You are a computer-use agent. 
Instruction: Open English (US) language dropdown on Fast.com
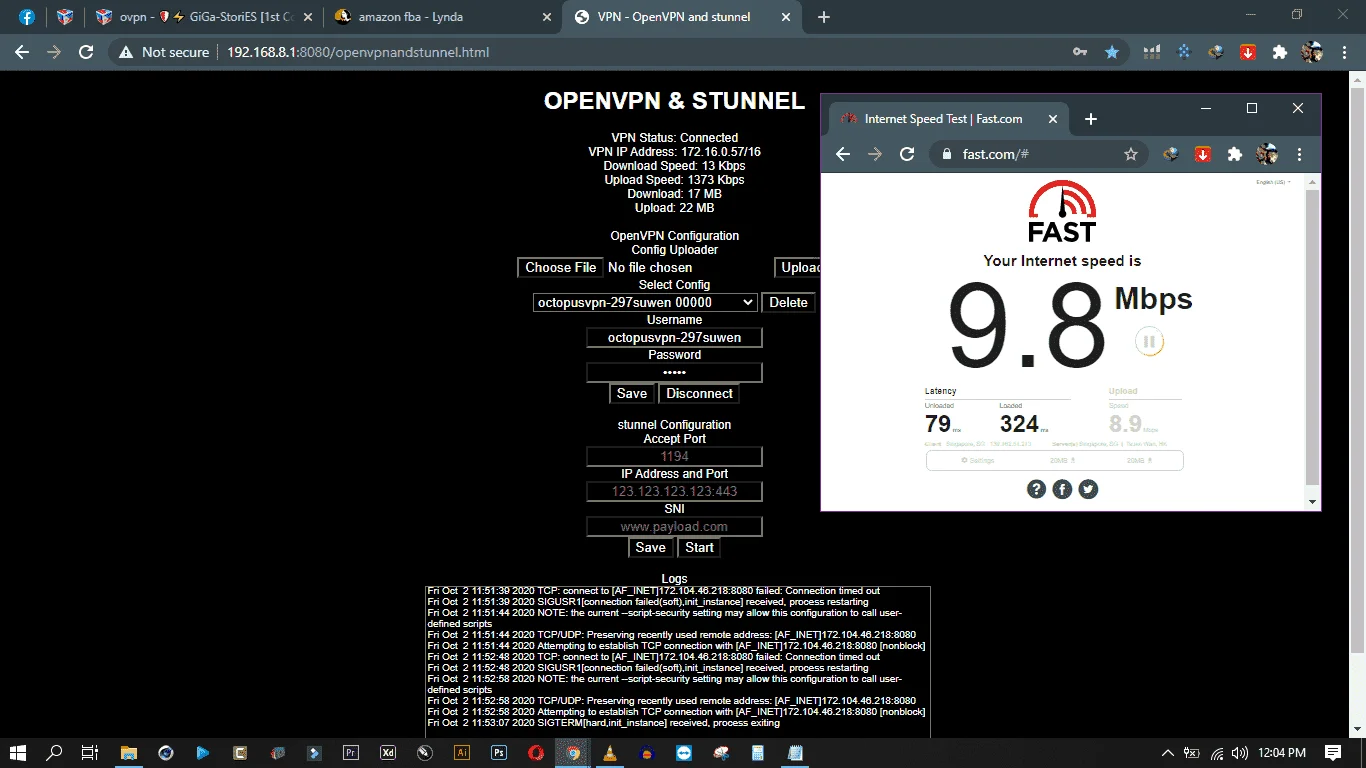pyautogui.click(x=1273, y=182)
